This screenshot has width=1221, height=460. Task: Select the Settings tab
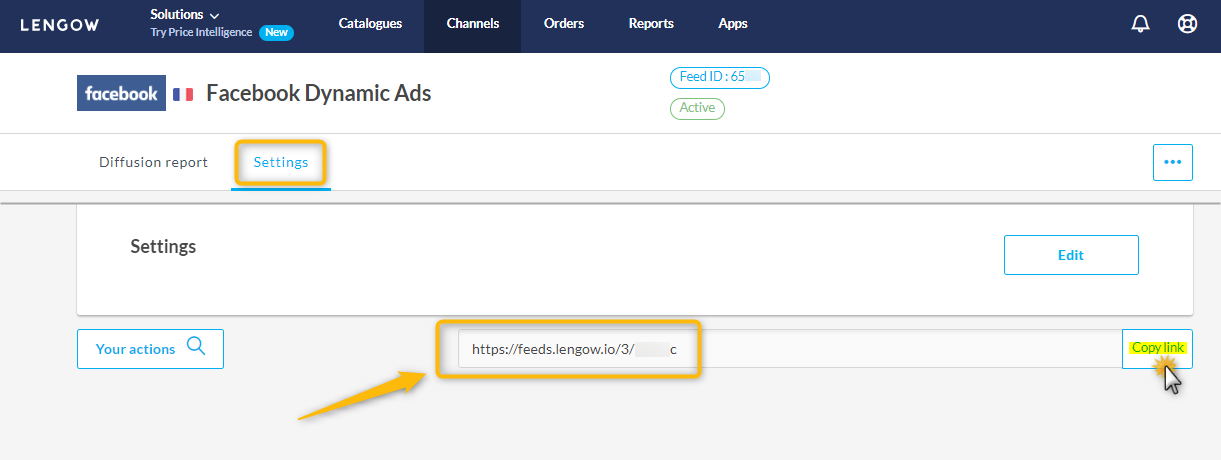click(x=281, y=162)
